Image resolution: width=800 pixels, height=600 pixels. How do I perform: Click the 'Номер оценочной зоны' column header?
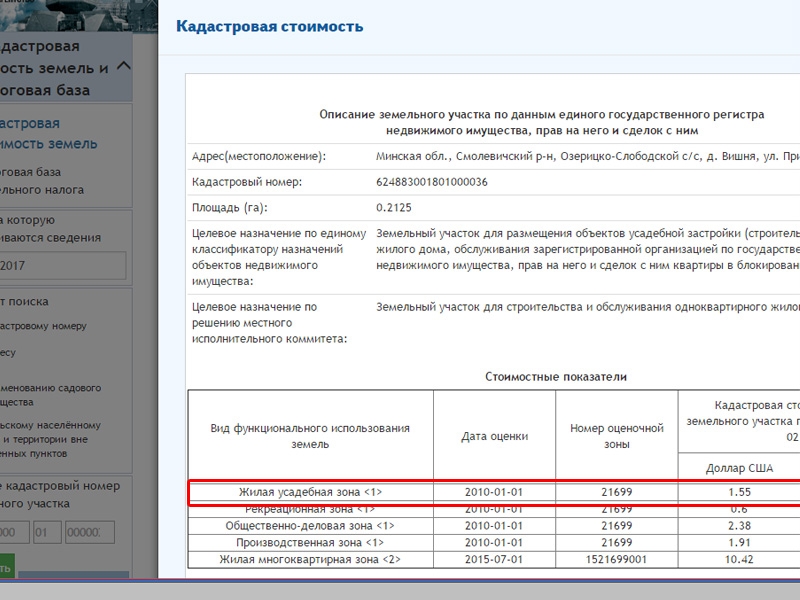(617, 436)
